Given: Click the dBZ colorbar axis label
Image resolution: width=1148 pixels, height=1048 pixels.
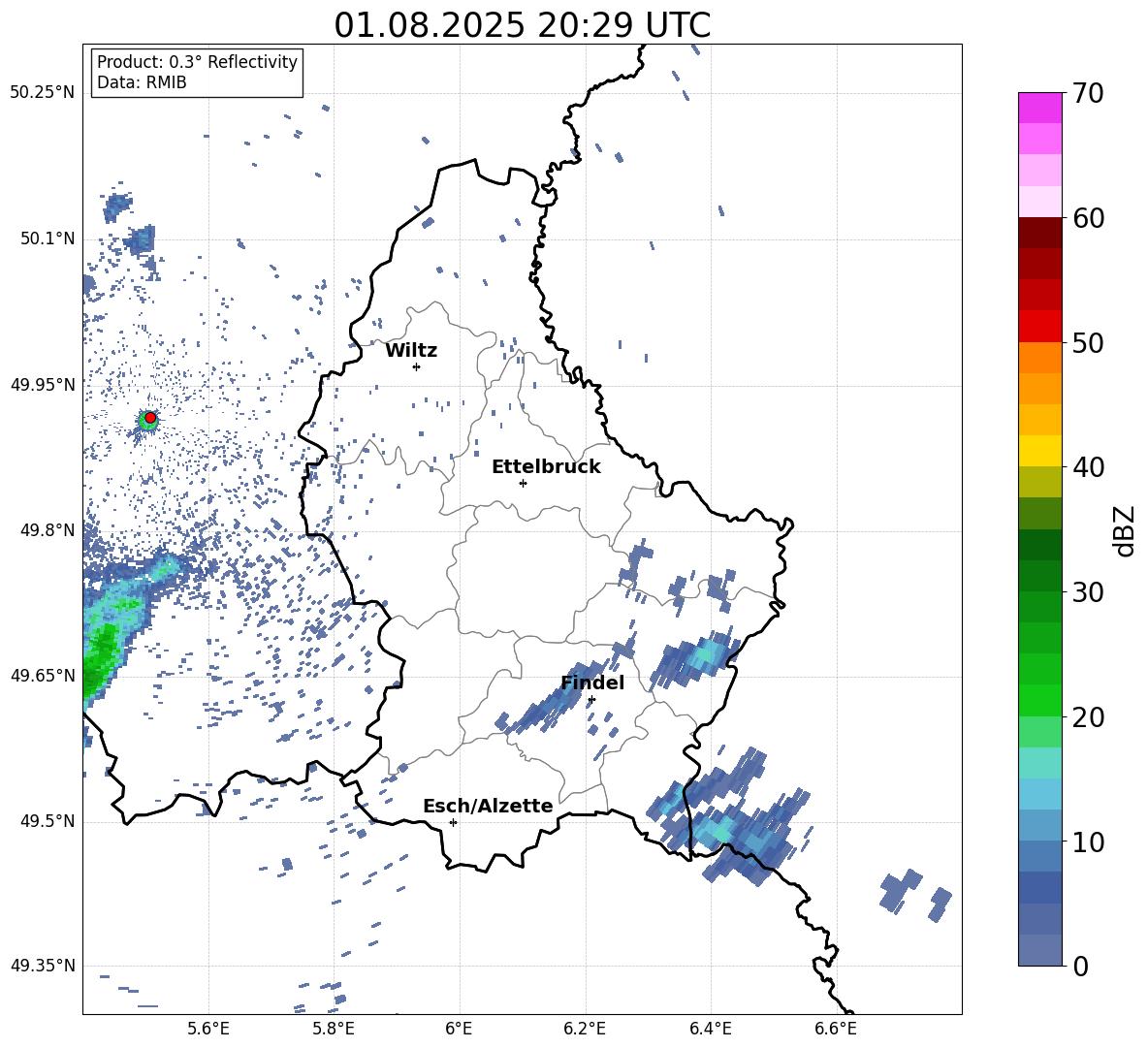Looking at the screenshot, I should click(x=1126, y=530).
